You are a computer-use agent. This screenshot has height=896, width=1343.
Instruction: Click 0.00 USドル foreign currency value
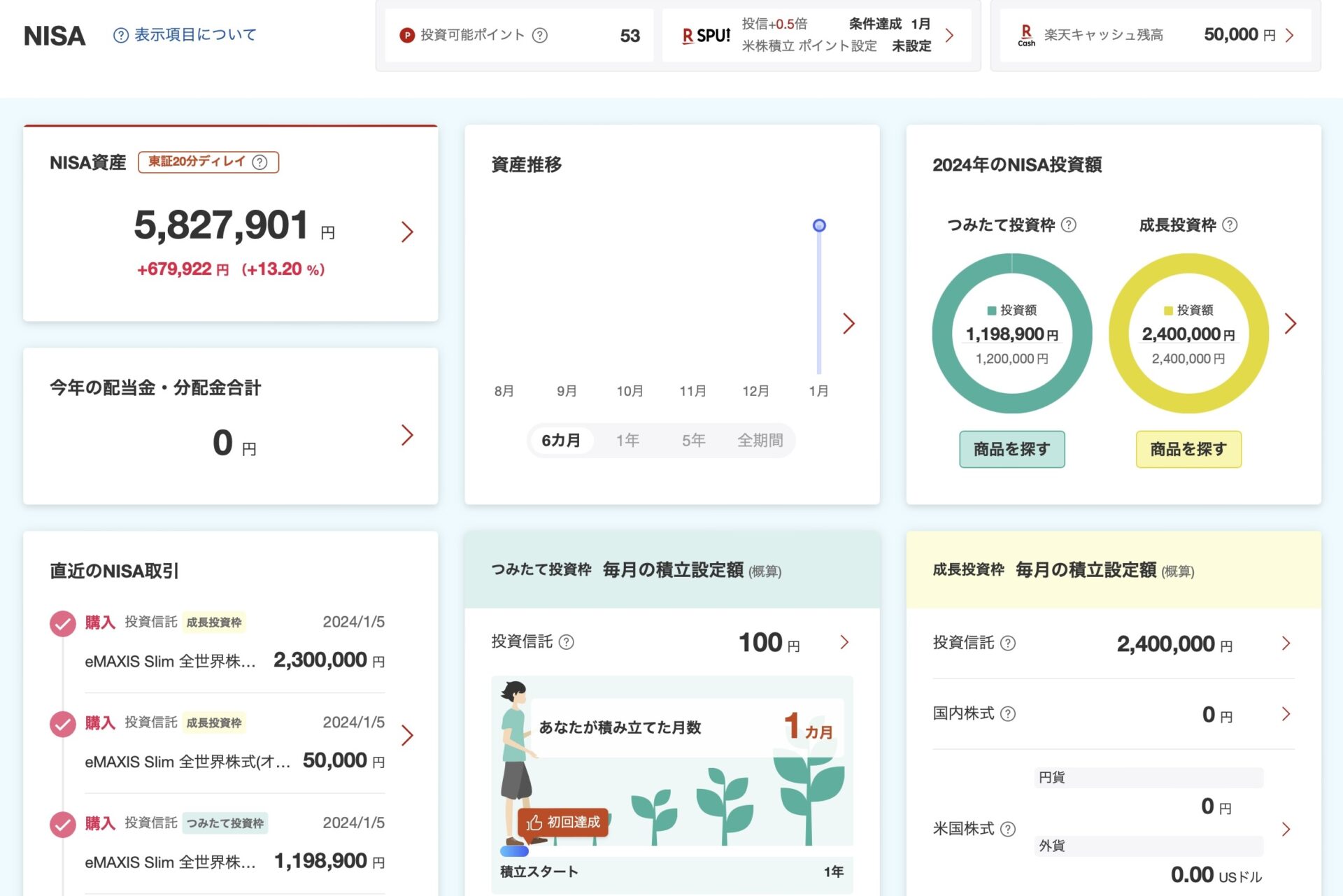click(x=1216, y=875)
